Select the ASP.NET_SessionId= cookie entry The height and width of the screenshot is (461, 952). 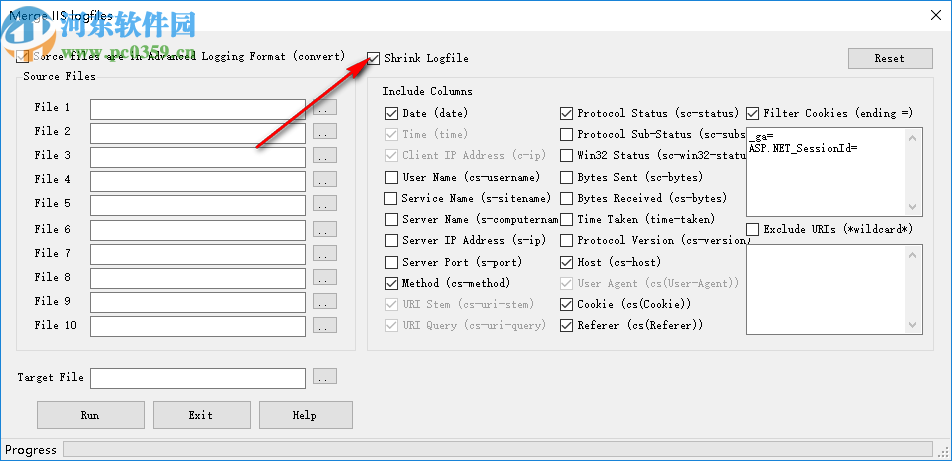point(803,147)
